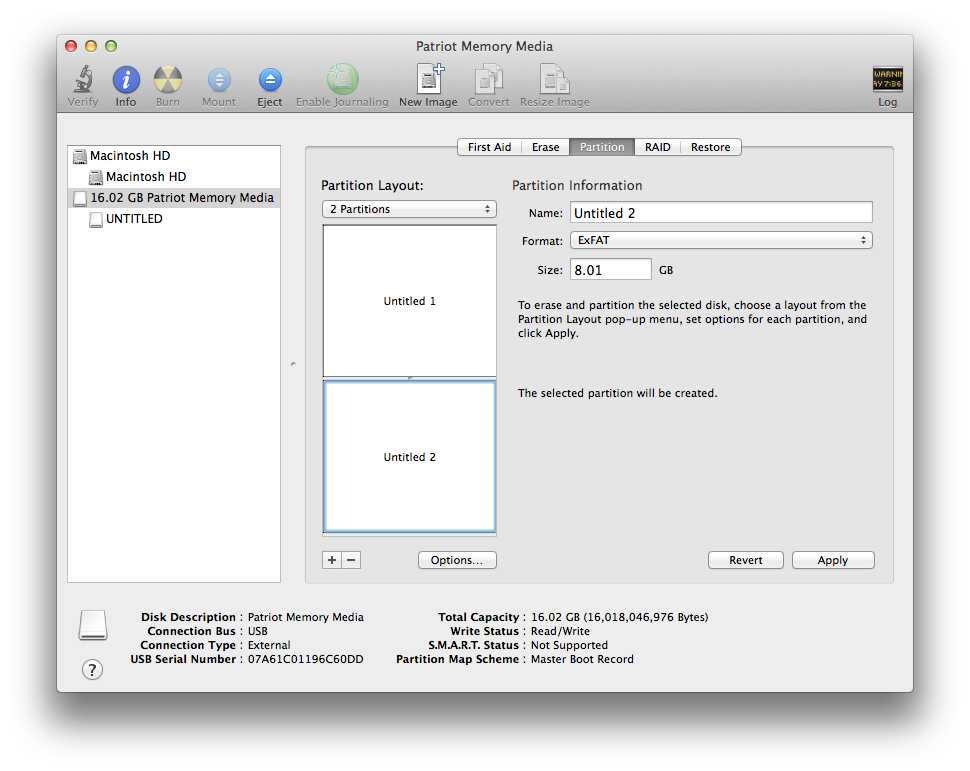970x771 pixels.
Task: Switch to the RAID tab
Action: 658,147
